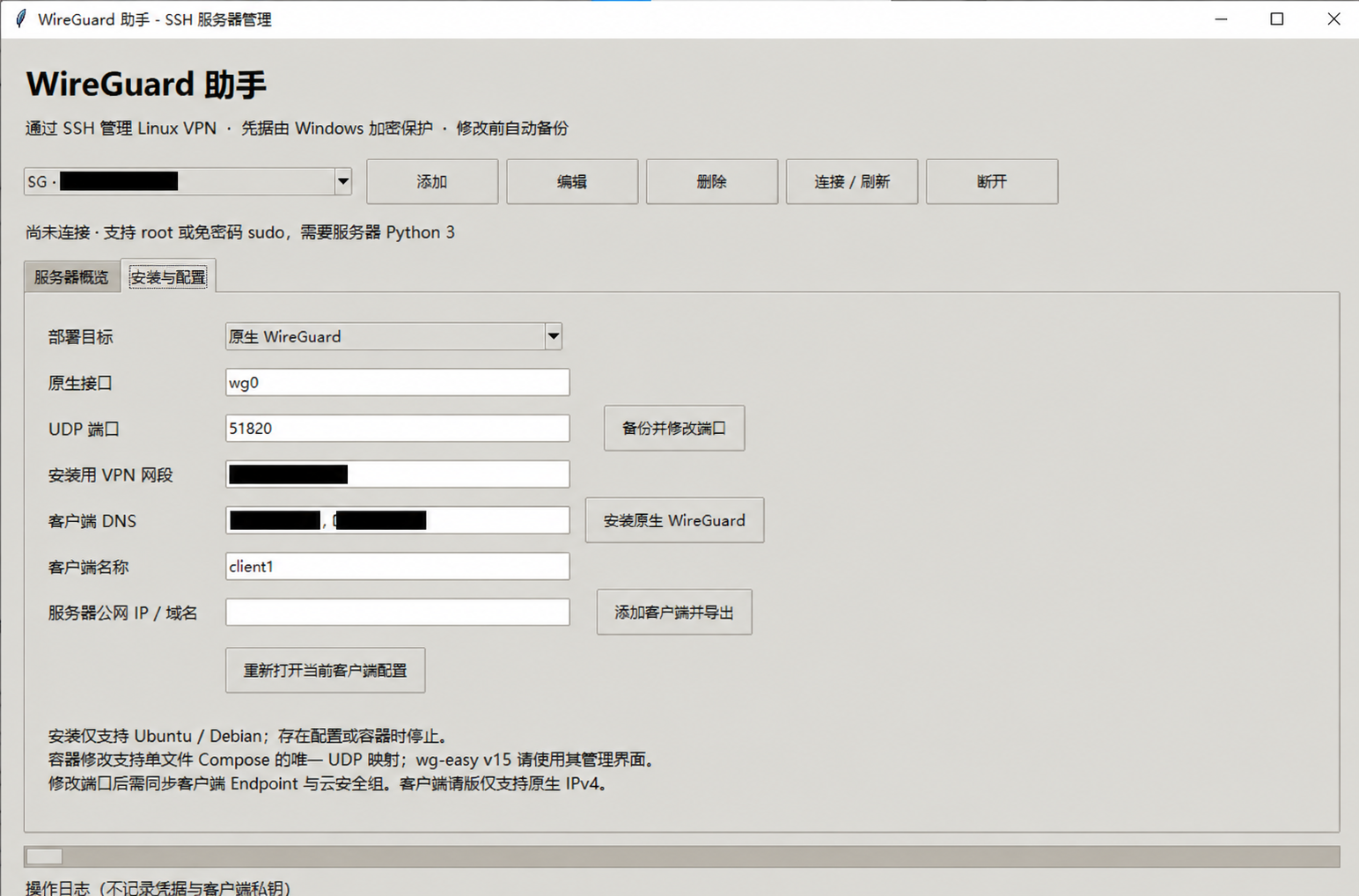Image resolution: width=1359 pixels, height=896 pixels.
Task: Click the 连接 / 刷新 button
Action: pos(852,181)
